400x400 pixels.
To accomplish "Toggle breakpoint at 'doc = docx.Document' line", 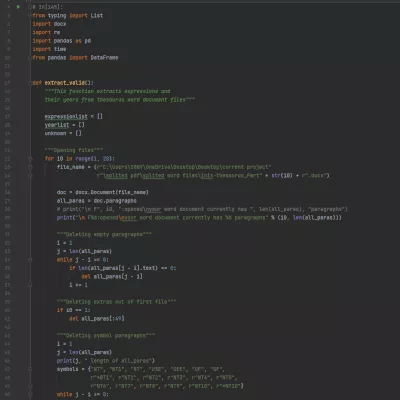I will coord(18,192).
